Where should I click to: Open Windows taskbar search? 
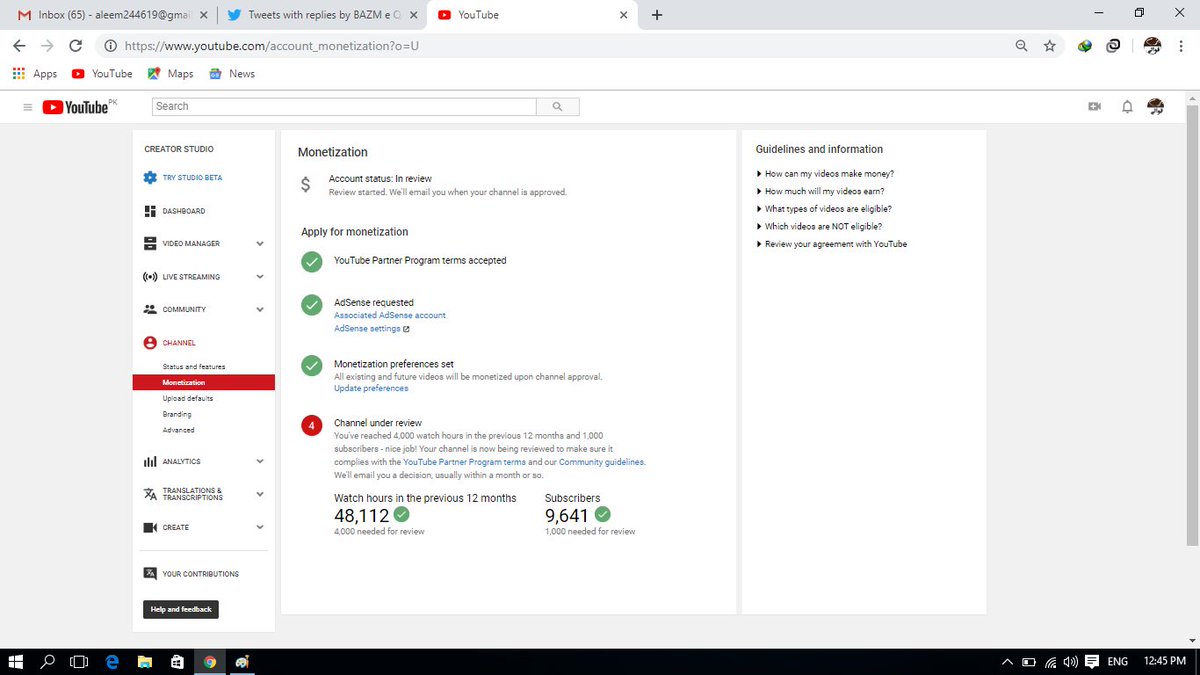click(x=48, y=661)
